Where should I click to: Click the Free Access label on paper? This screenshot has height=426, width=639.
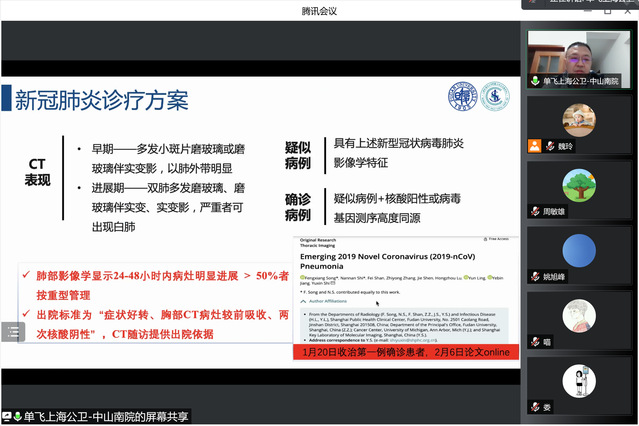497,240
